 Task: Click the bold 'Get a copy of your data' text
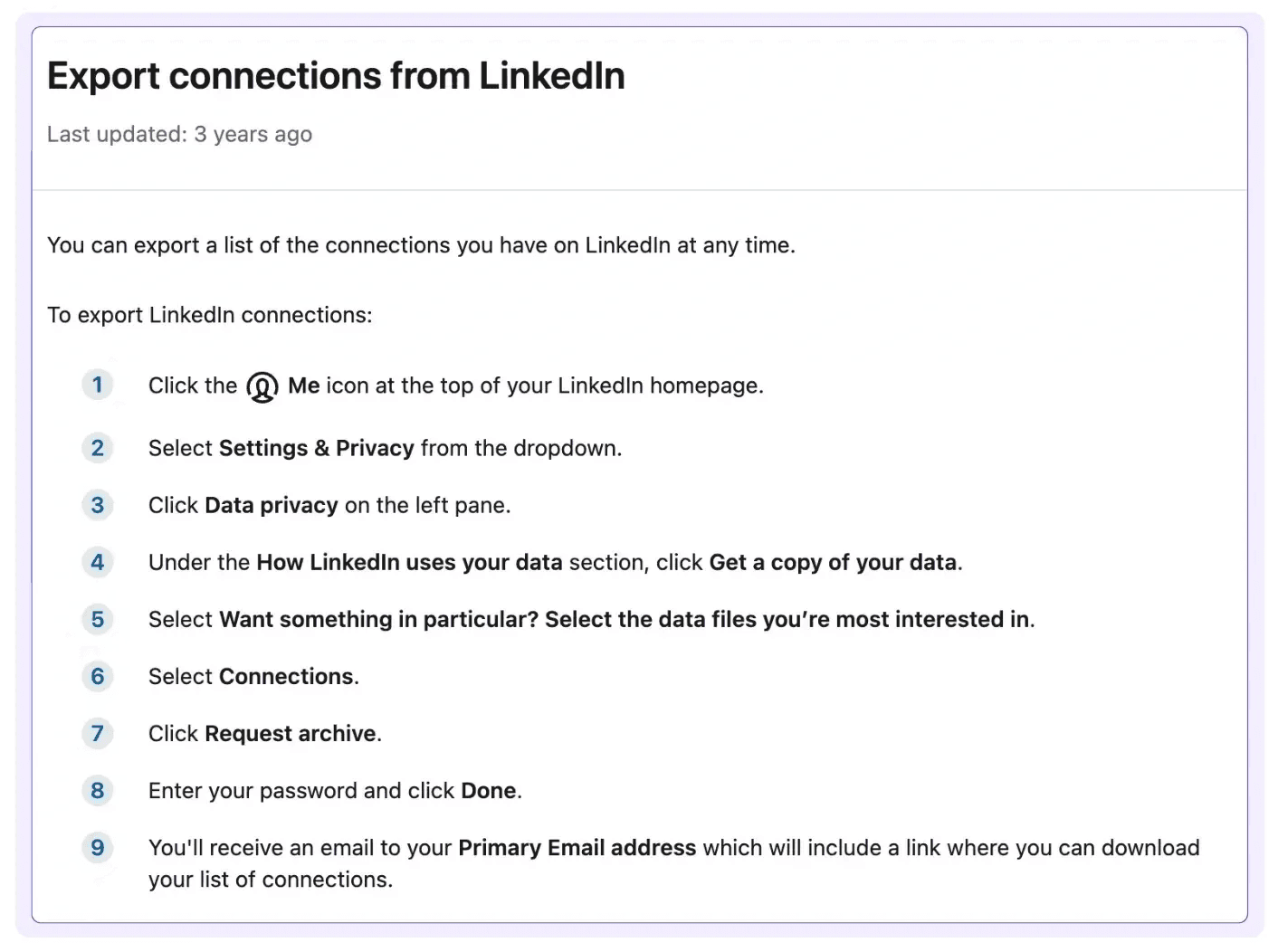pos(833,563)
